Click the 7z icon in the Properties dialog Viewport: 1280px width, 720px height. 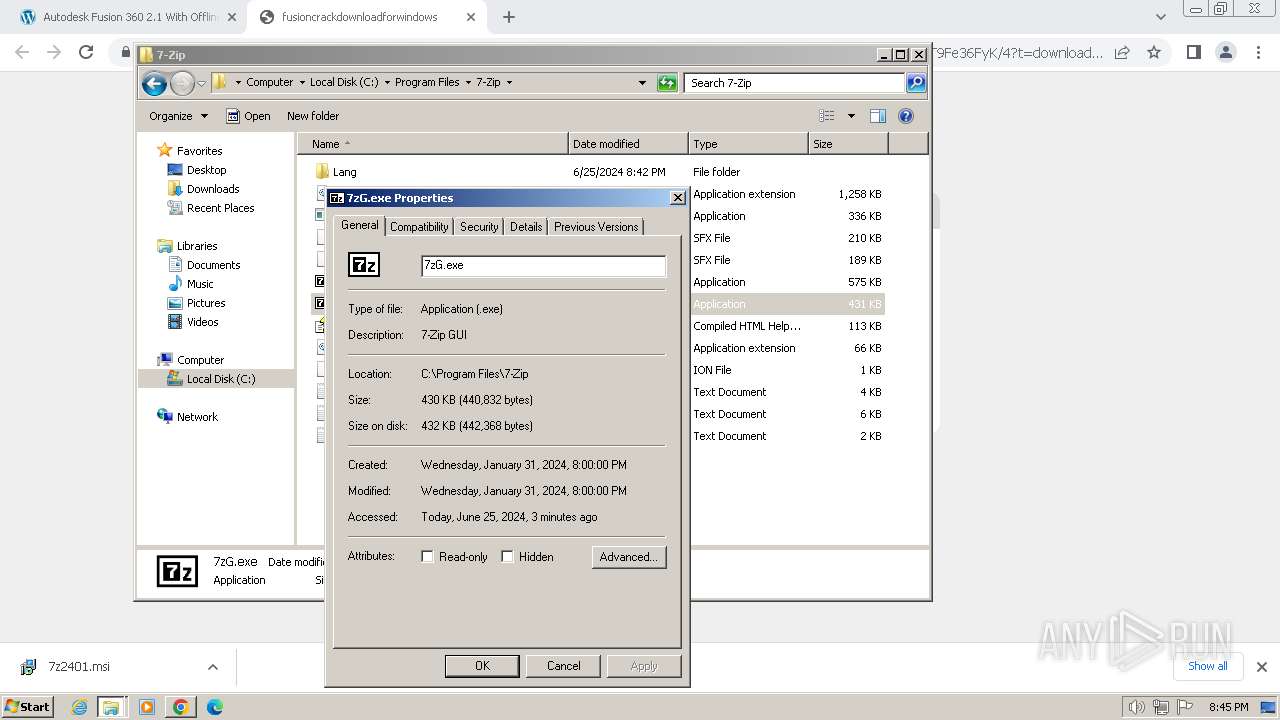[364, 265]
